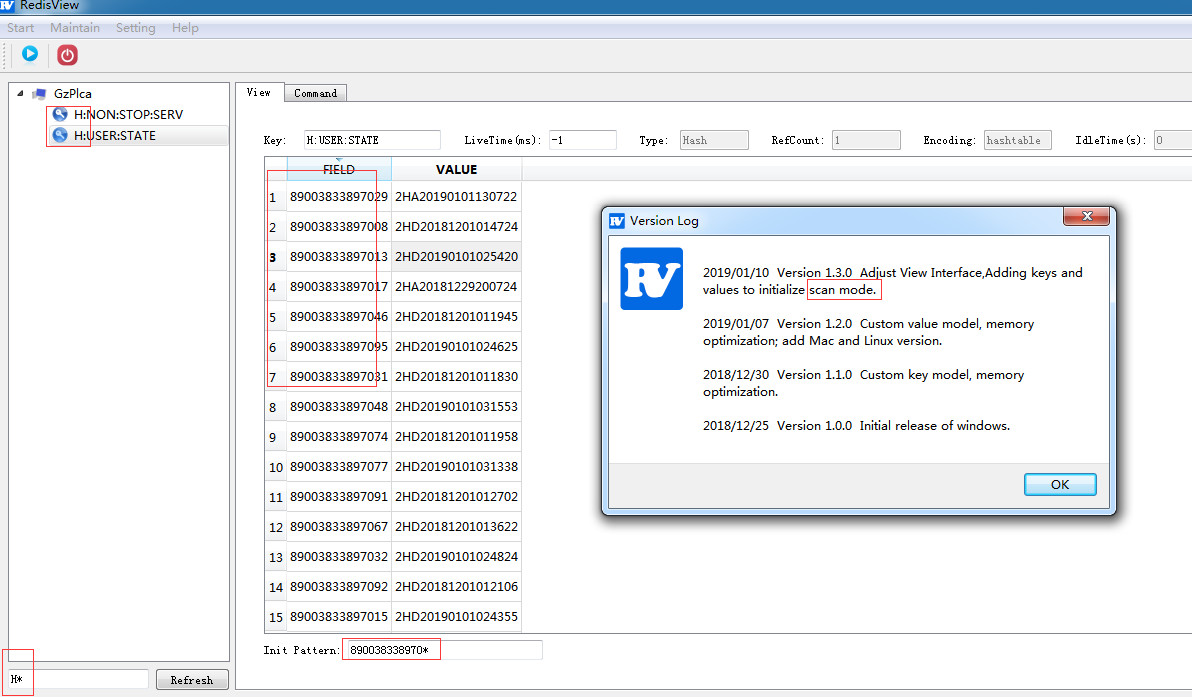Click the Refresh button
1192x697 pixels.
click(192, 680)
